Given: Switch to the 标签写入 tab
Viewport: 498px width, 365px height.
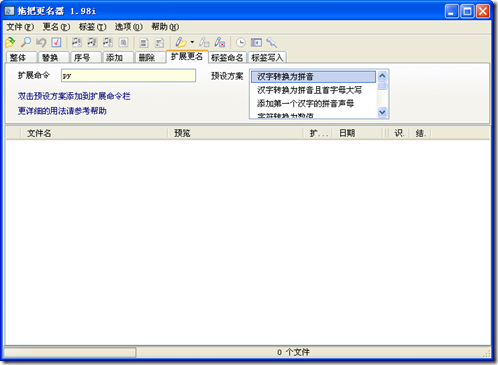Looking at the screenshot, I should 267,58.
